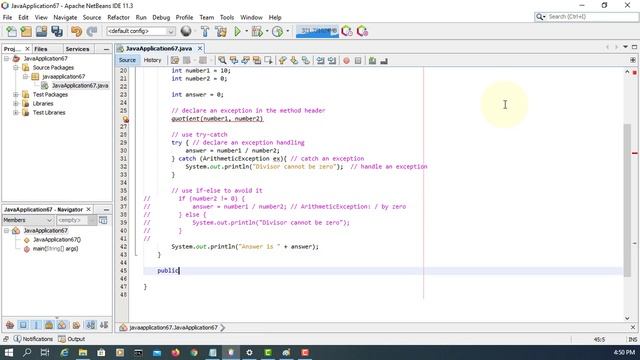Select JavaApplication67.java in the project tree
Viewport: 640px width, 360px height.
tap(80, 86)
